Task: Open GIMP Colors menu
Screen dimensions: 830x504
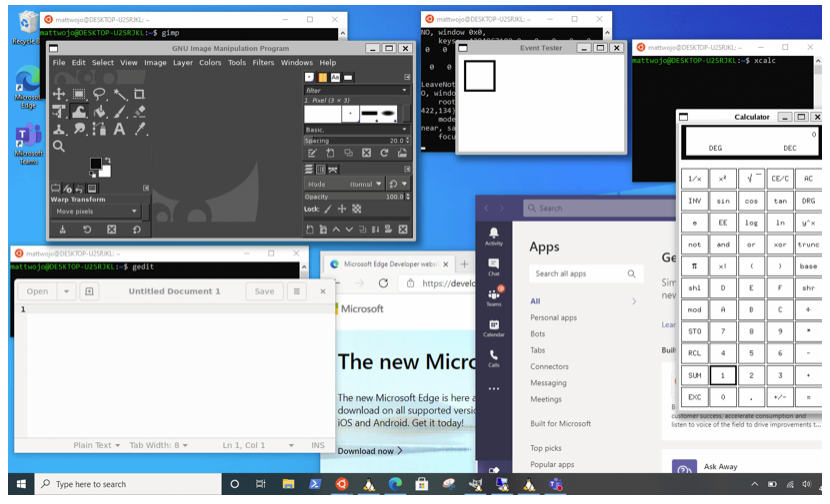Action: (x=210, y=62)
